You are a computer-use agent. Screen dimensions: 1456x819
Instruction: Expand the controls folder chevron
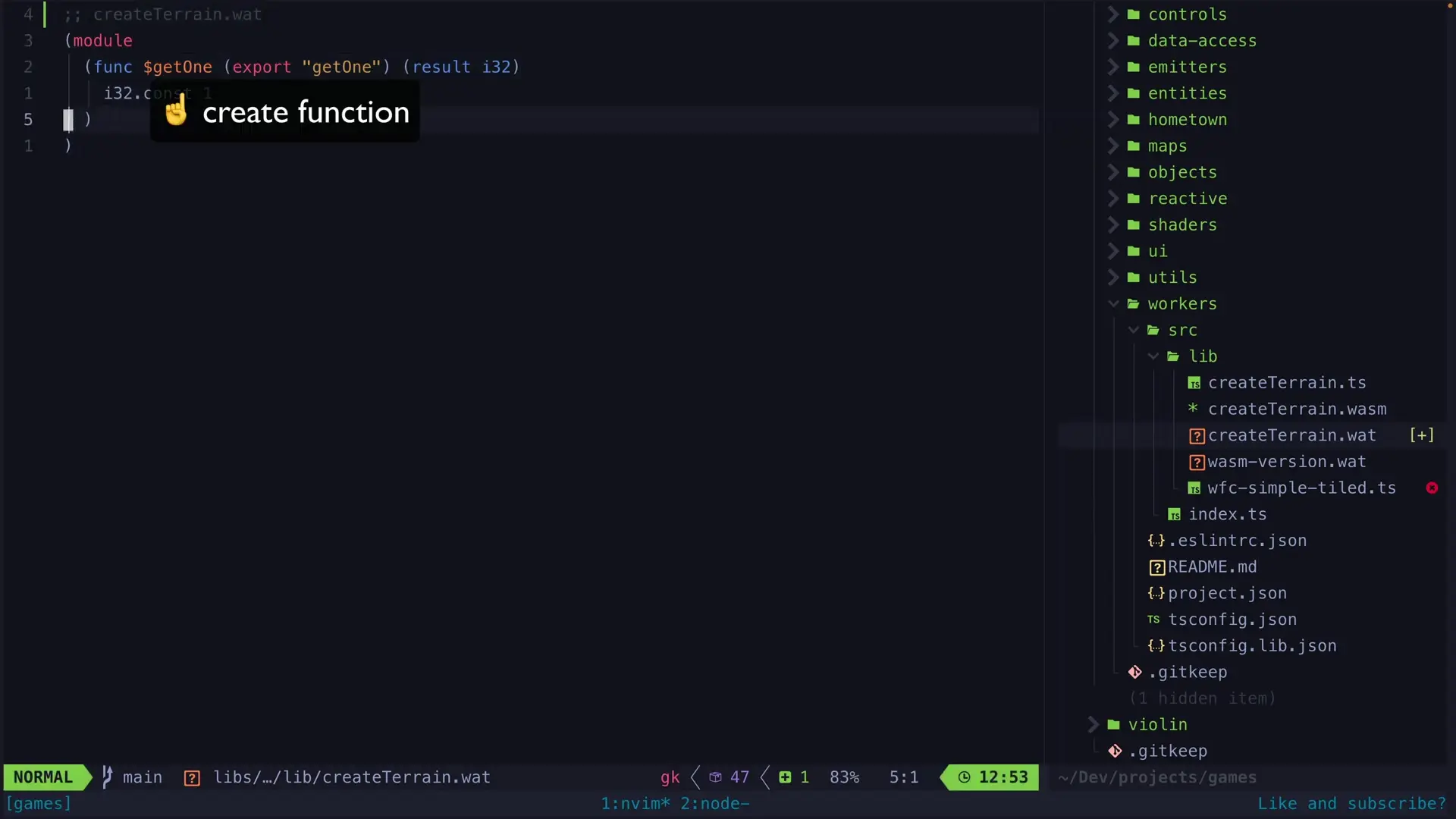[1113, 14]
